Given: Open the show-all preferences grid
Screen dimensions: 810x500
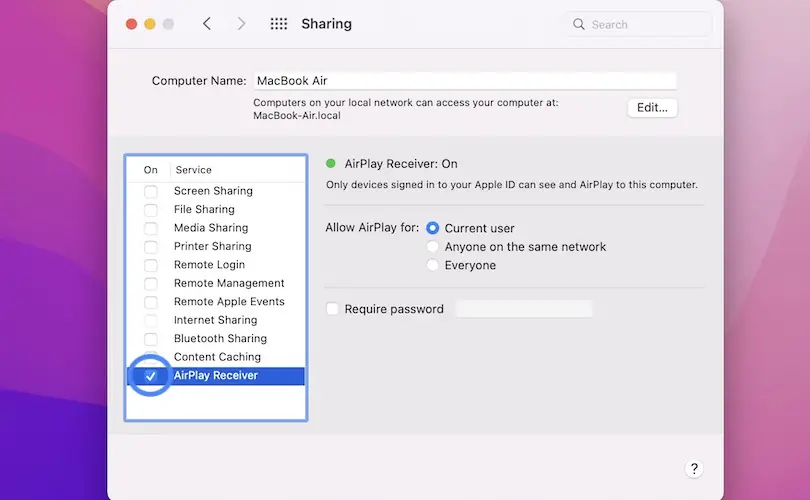Looking at the screenshot, I should [279, 24].
